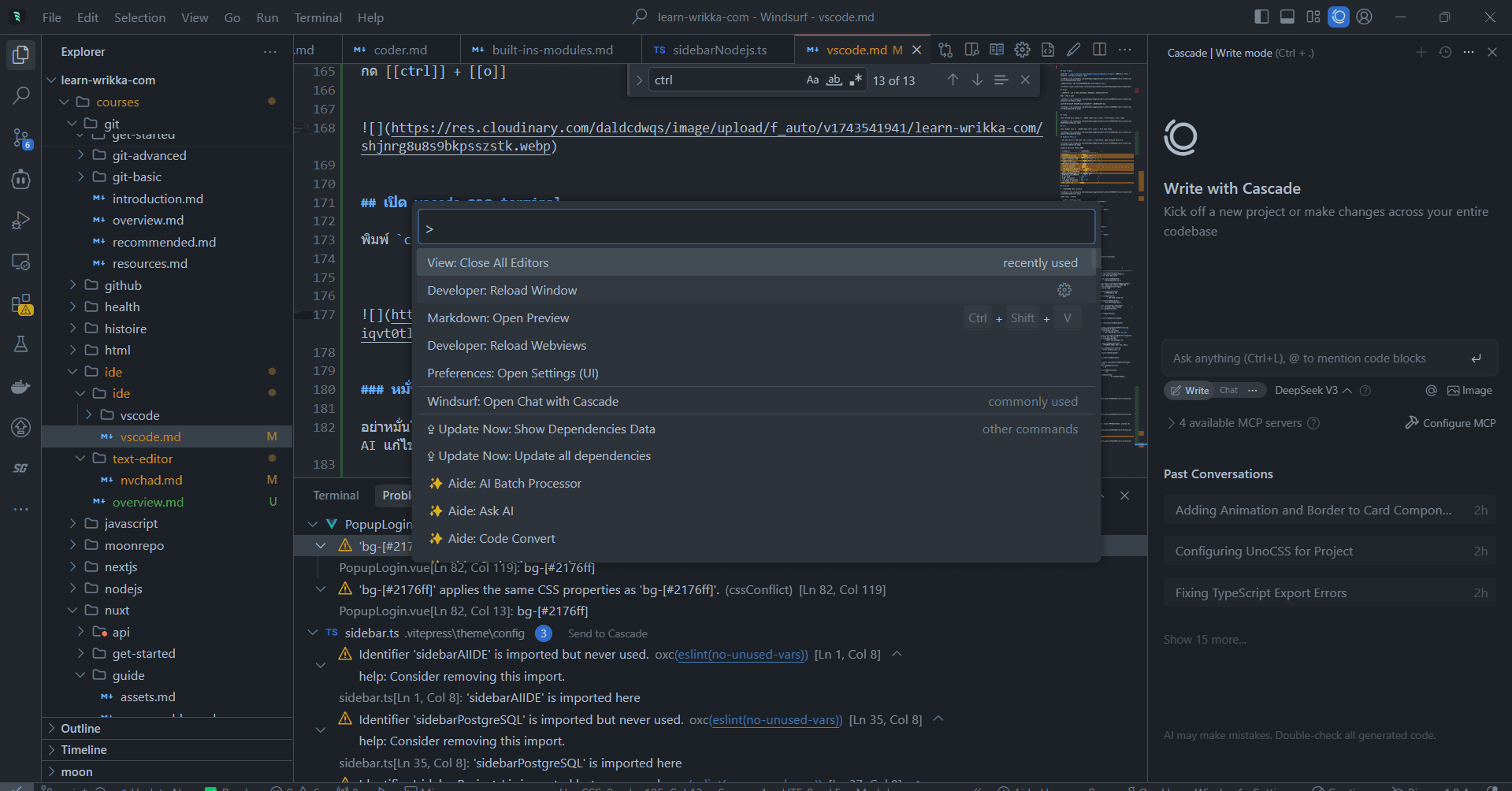
Task: Expand the Outline section
Action: 167,729
